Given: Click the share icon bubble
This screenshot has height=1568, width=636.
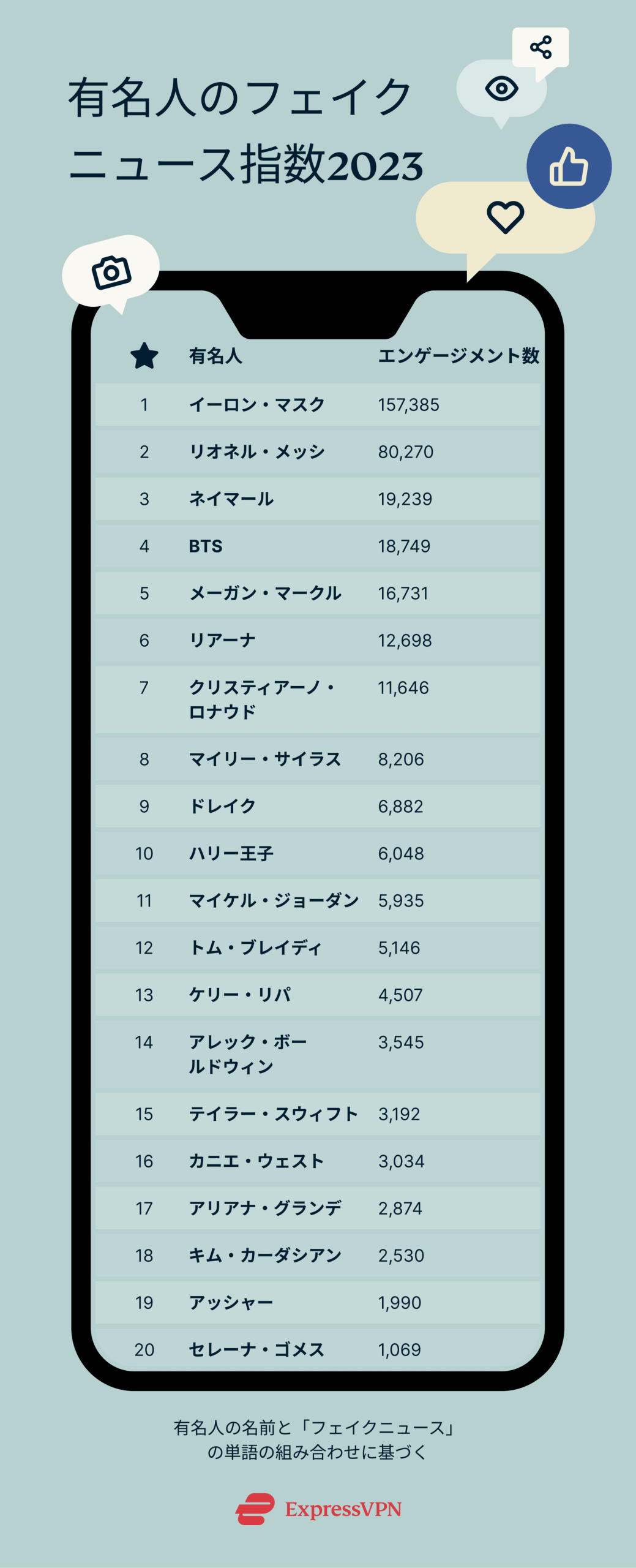Looking at the screenshot, I should (541, 47).
